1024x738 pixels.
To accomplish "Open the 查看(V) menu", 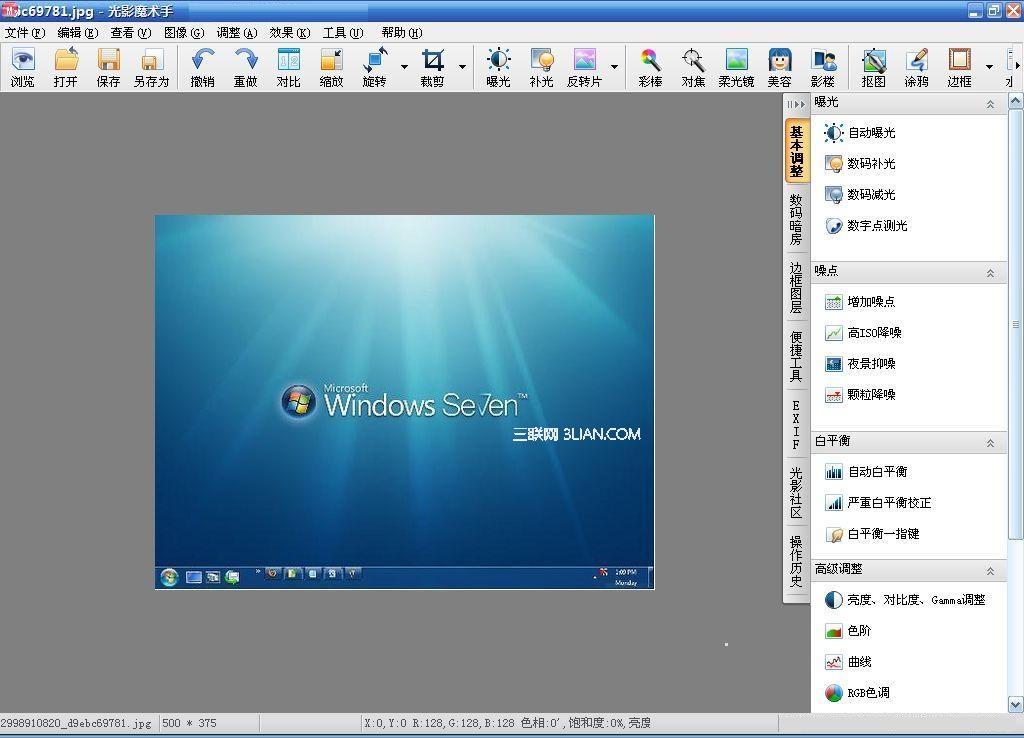I will click(131, 33).
